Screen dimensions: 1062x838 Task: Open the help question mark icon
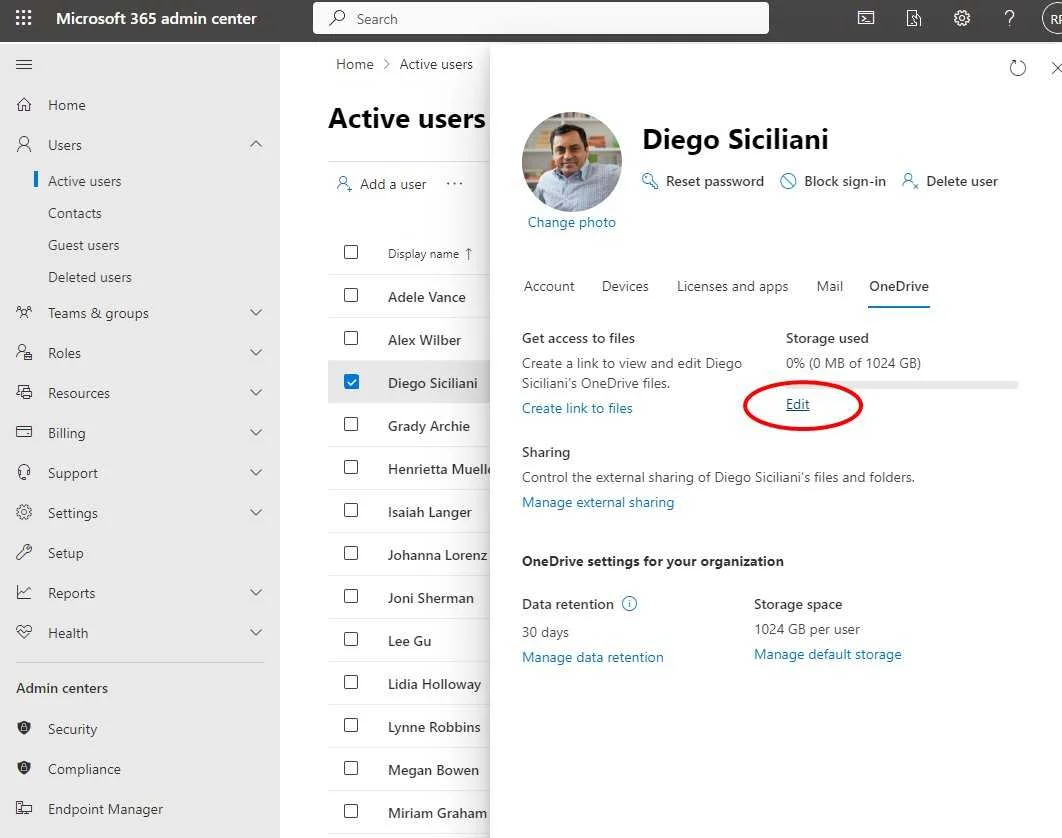(1009, 18)
